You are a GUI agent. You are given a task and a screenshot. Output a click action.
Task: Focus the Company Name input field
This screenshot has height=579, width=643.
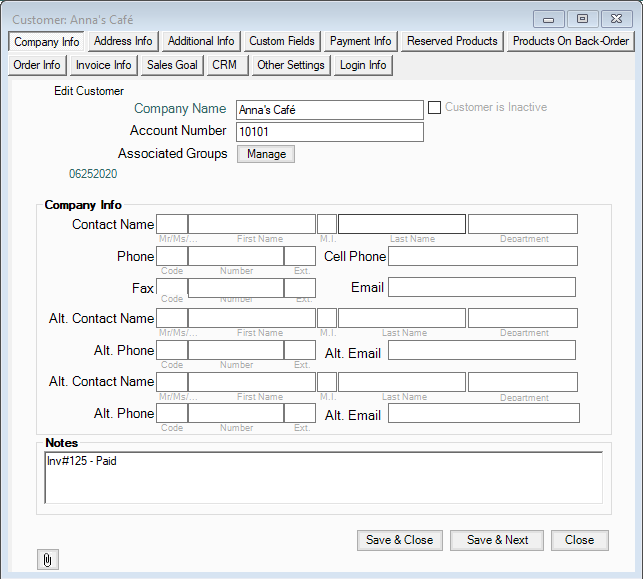point(329,110)
